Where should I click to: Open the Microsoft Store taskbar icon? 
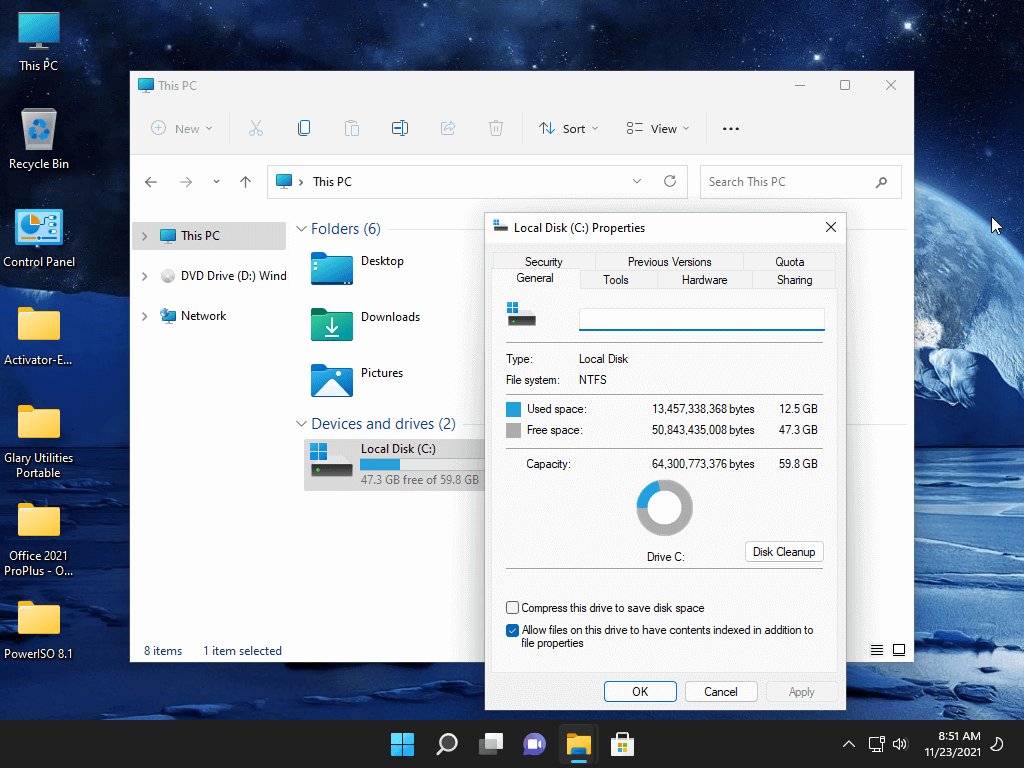pos(623,744)
